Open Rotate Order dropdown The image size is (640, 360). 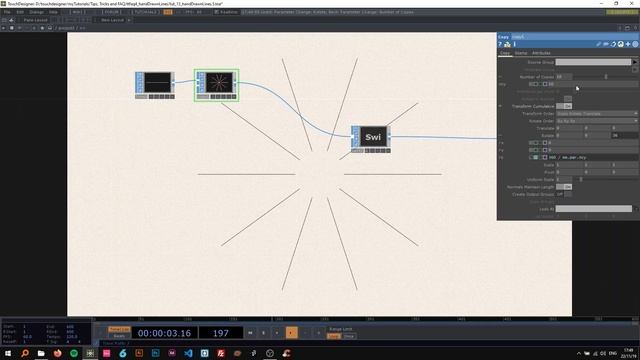pyautogui.click(x=597, y=121)
